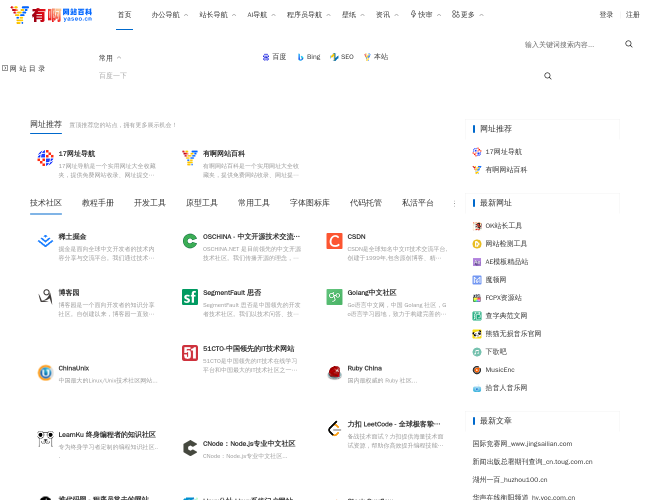Viewport: 650px width, 500px height.
Task: Open the SegmentFault sf icon
Action: 190,297
